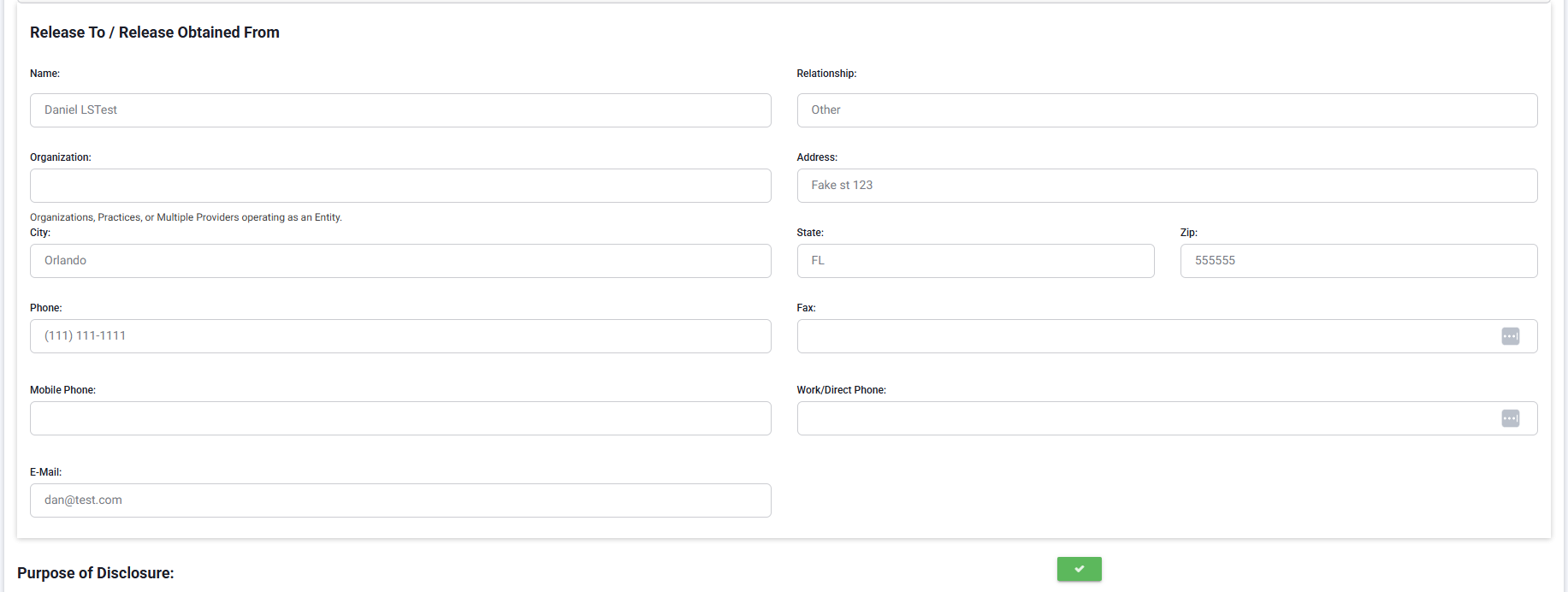Click the icon inside Work/Direct Phone field

point(1510,418)
